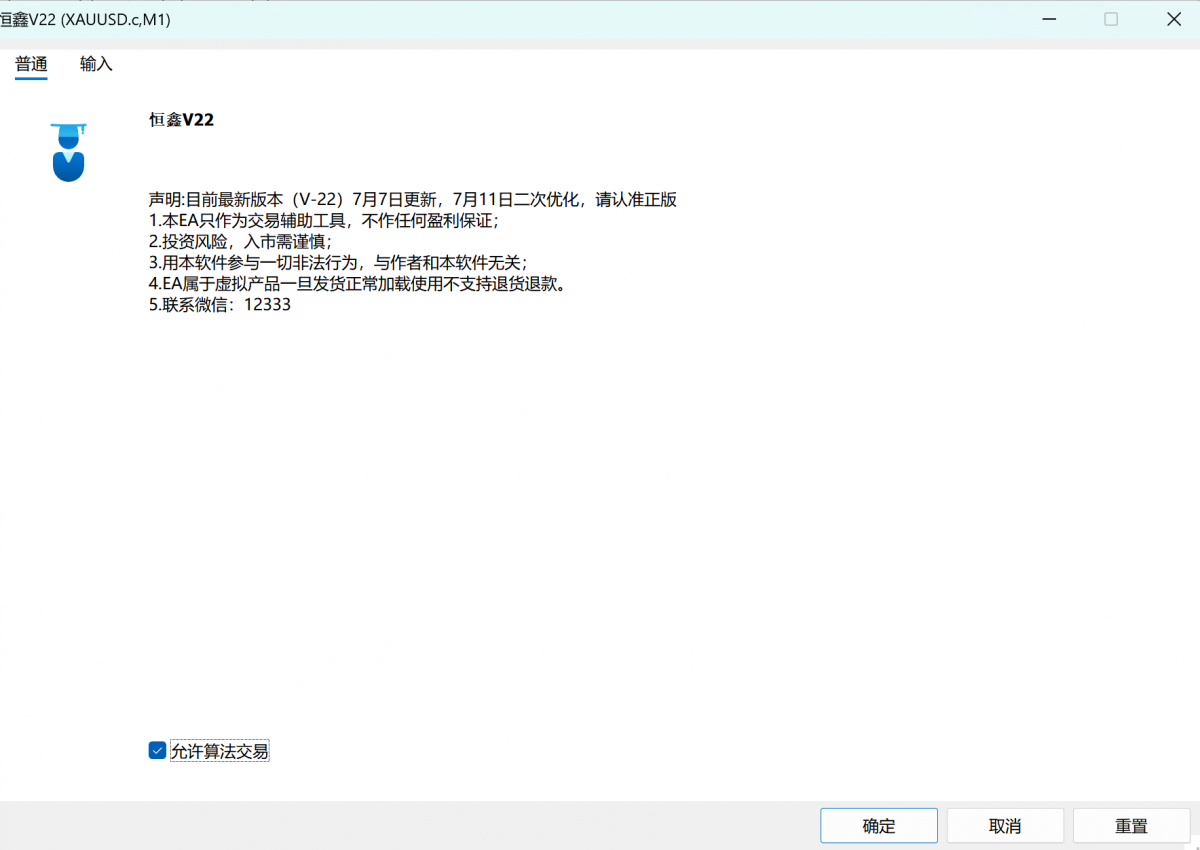The height and width of the screenshot is (850, 1200).
Task: Select line 2 投资风险，入市需谨慎
Action: click(240, 242)
